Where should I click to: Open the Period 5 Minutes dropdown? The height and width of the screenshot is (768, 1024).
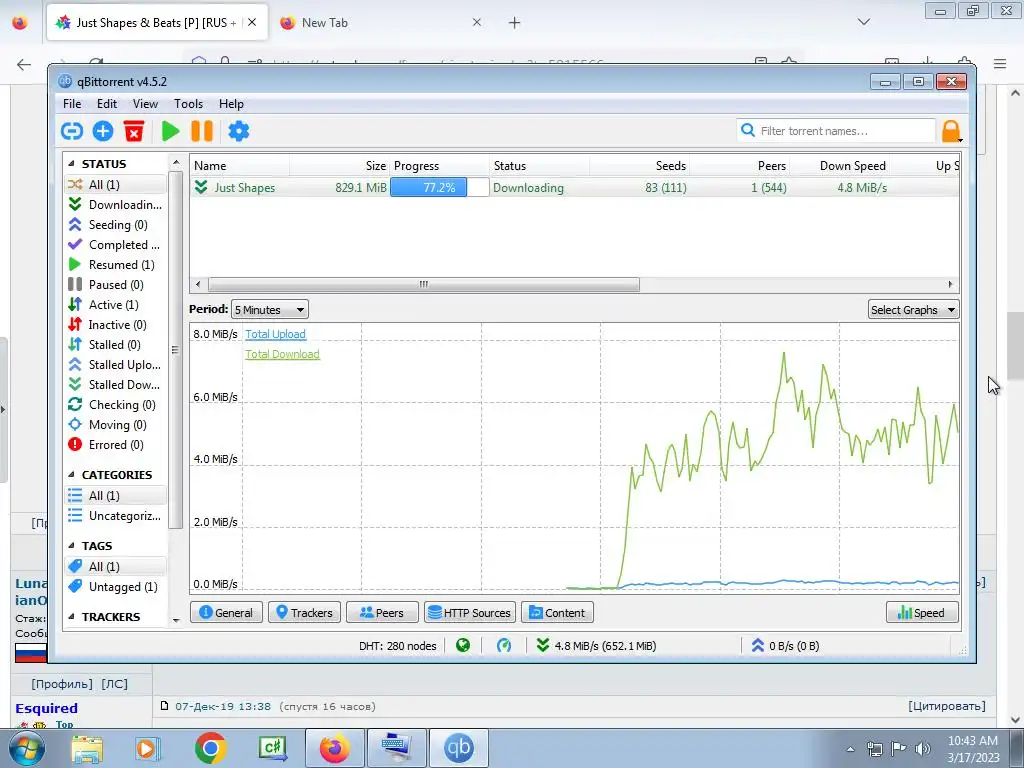tap(270, 310)
